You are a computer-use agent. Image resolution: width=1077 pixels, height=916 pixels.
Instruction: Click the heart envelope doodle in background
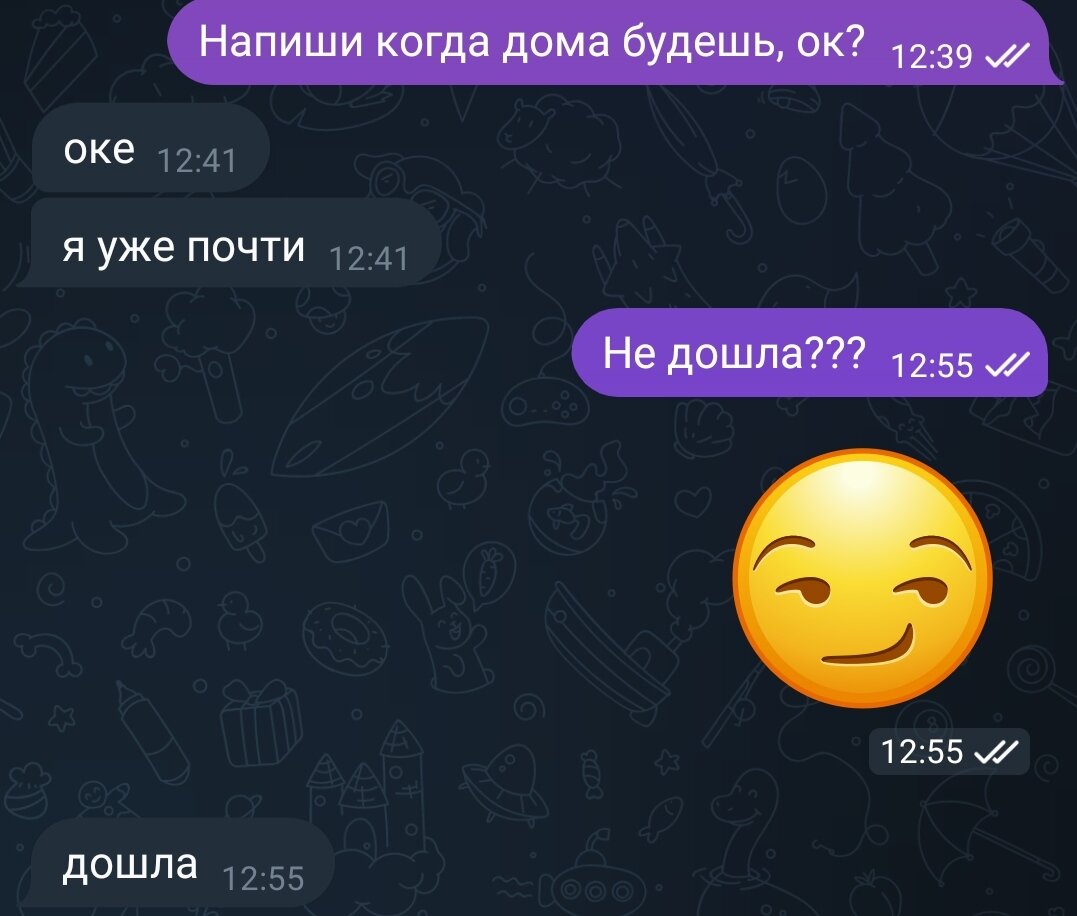coord(352,531)
